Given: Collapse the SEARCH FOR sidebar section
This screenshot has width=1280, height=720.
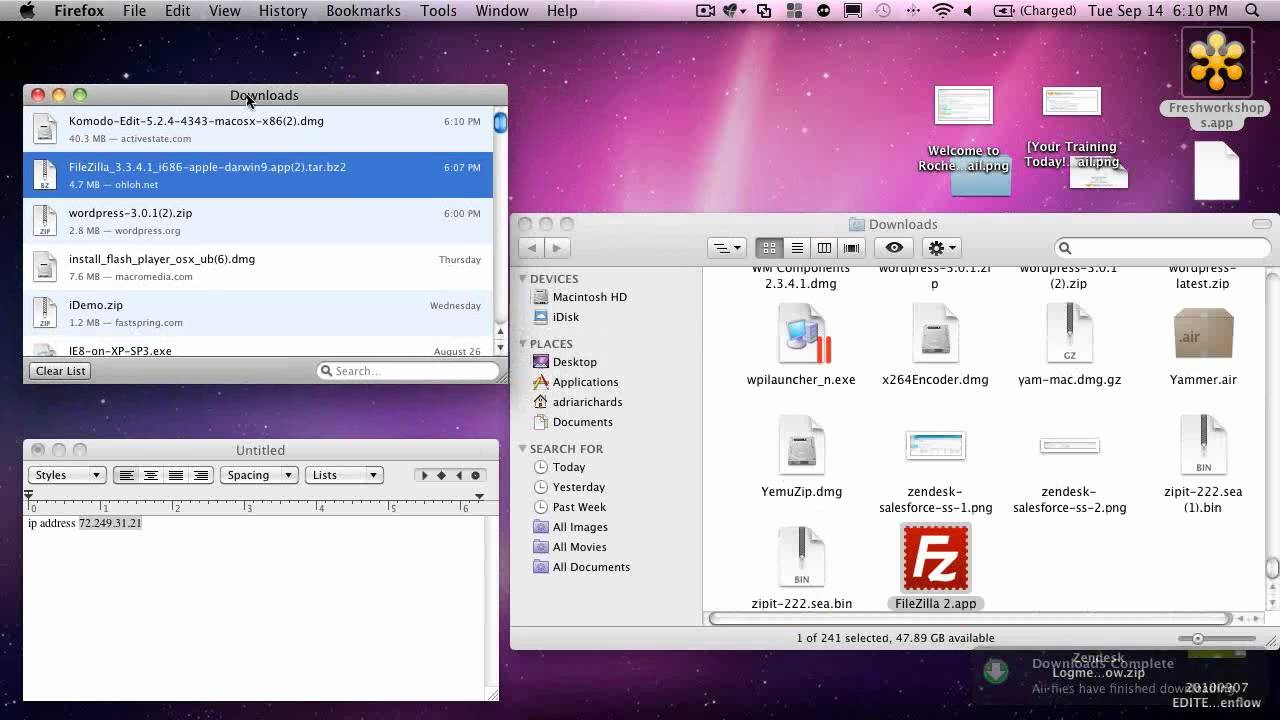Looking at the screenshot, I should [523, 449].
